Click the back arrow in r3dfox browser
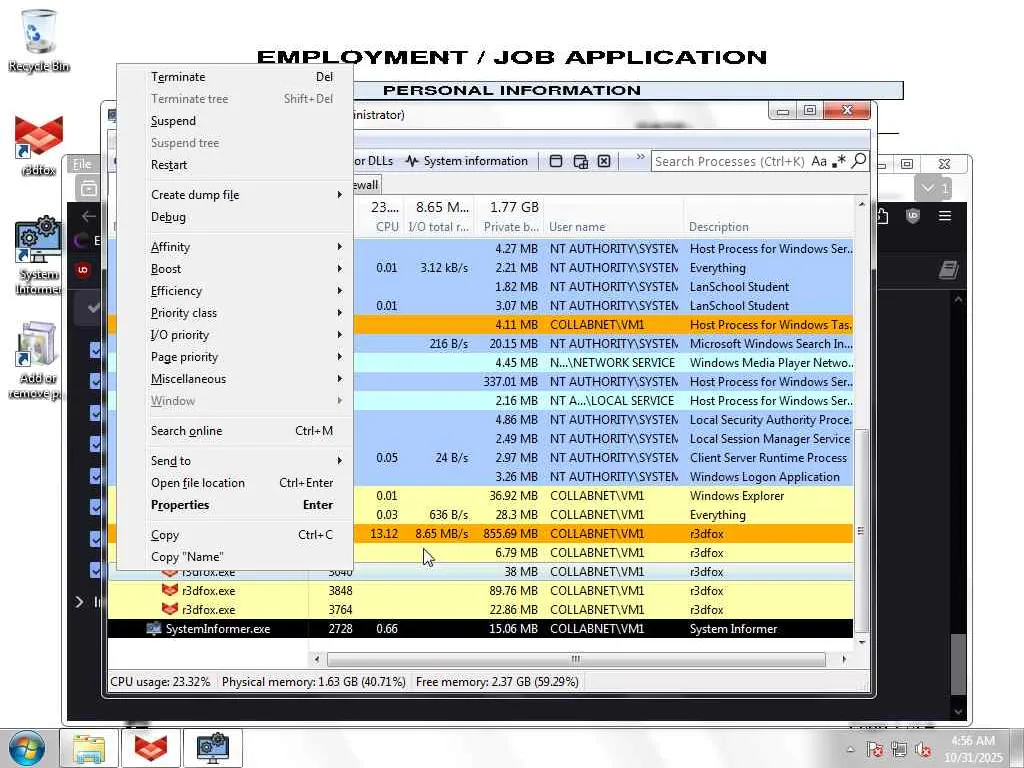Screen dimensions: 1024x768 tap(89, 216)
